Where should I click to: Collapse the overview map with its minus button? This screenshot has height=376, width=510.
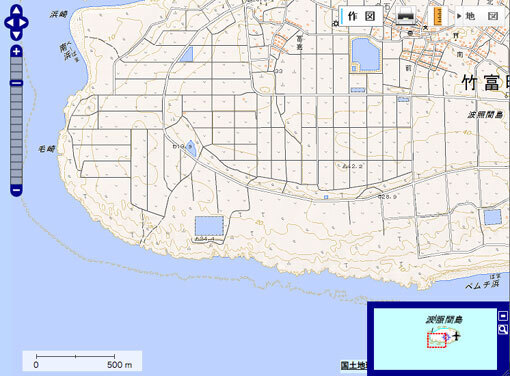[503, 315]
